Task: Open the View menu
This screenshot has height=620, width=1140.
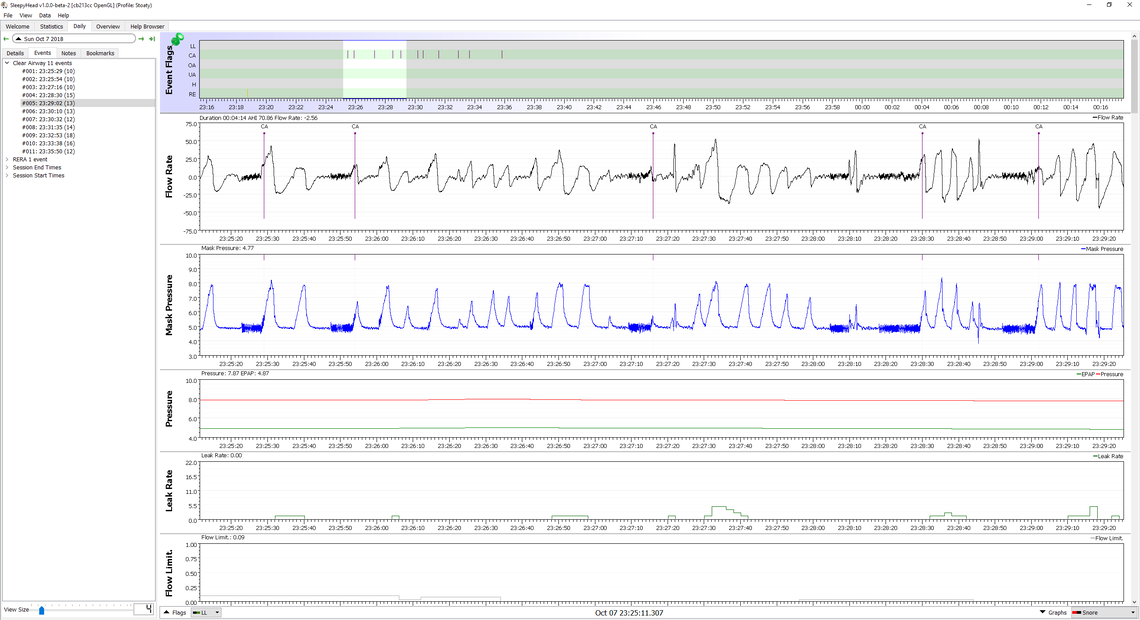Action: [x=25, y=15]
